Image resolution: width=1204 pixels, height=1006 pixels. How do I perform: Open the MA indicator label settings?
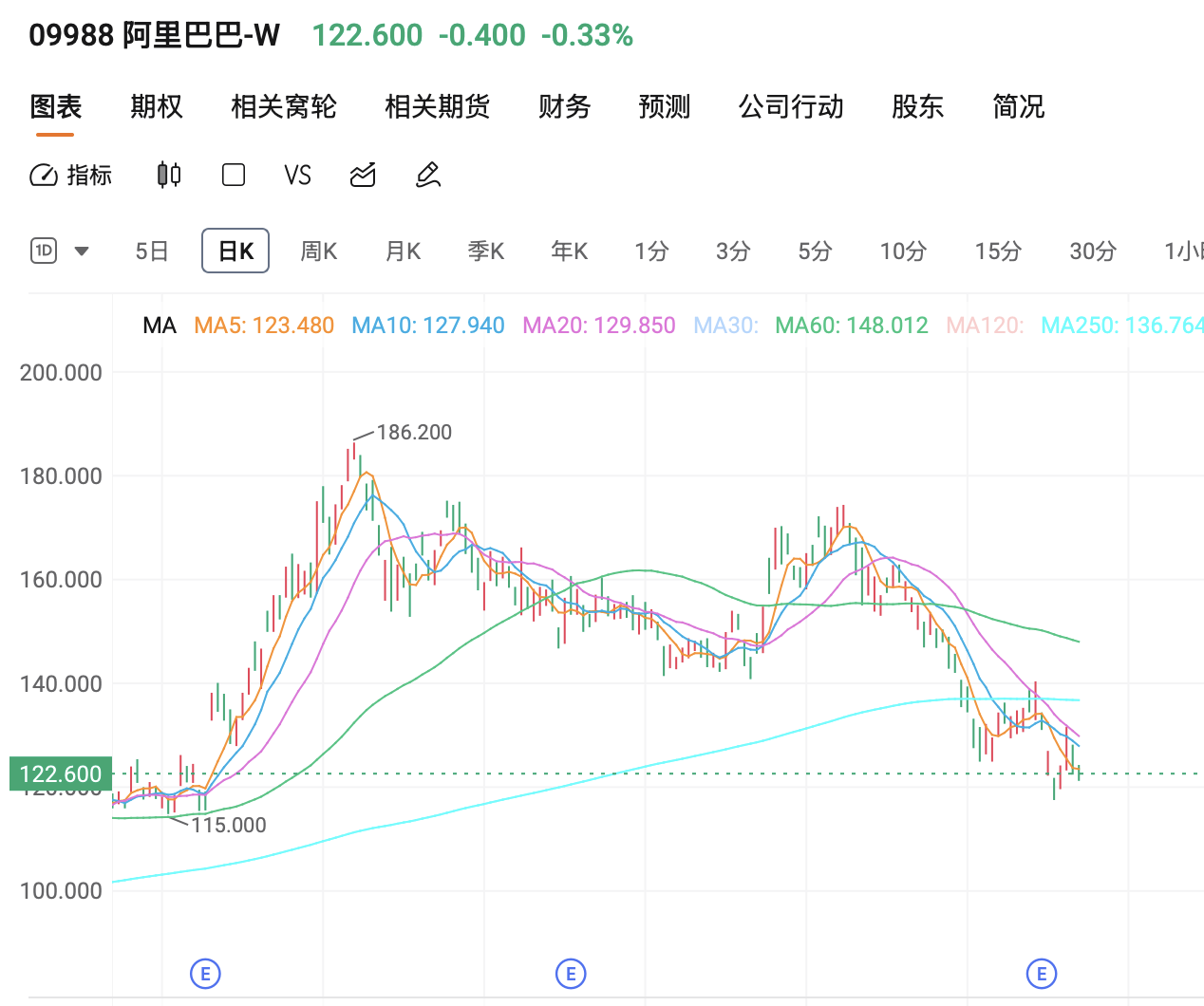(160, 326)
